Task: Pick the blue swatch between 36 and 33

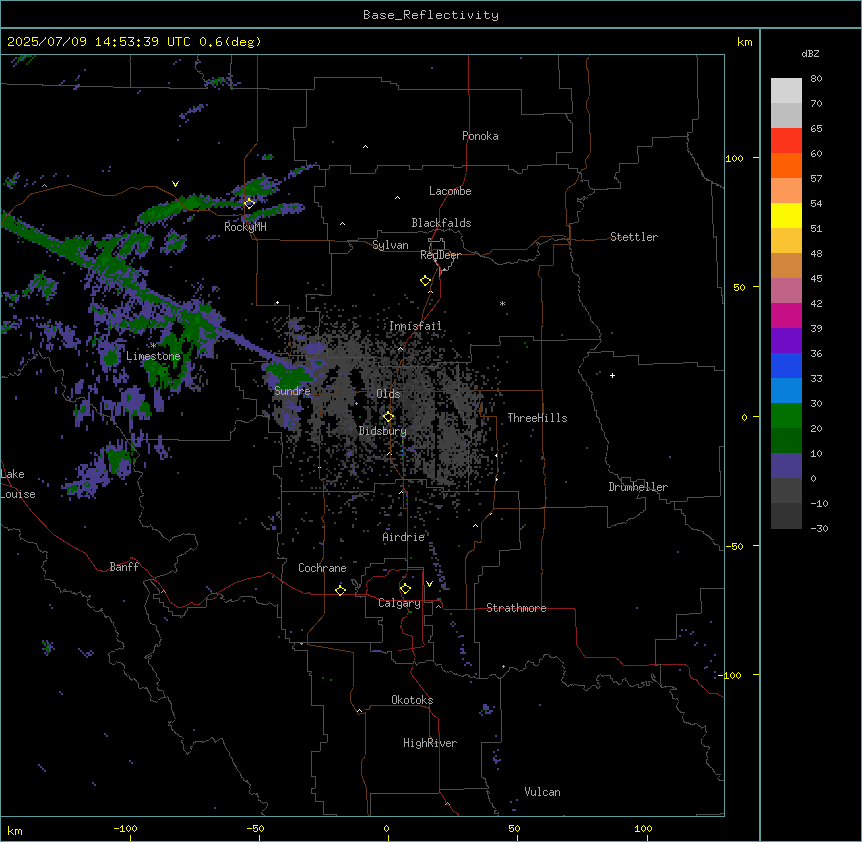Action: [786, 365]
